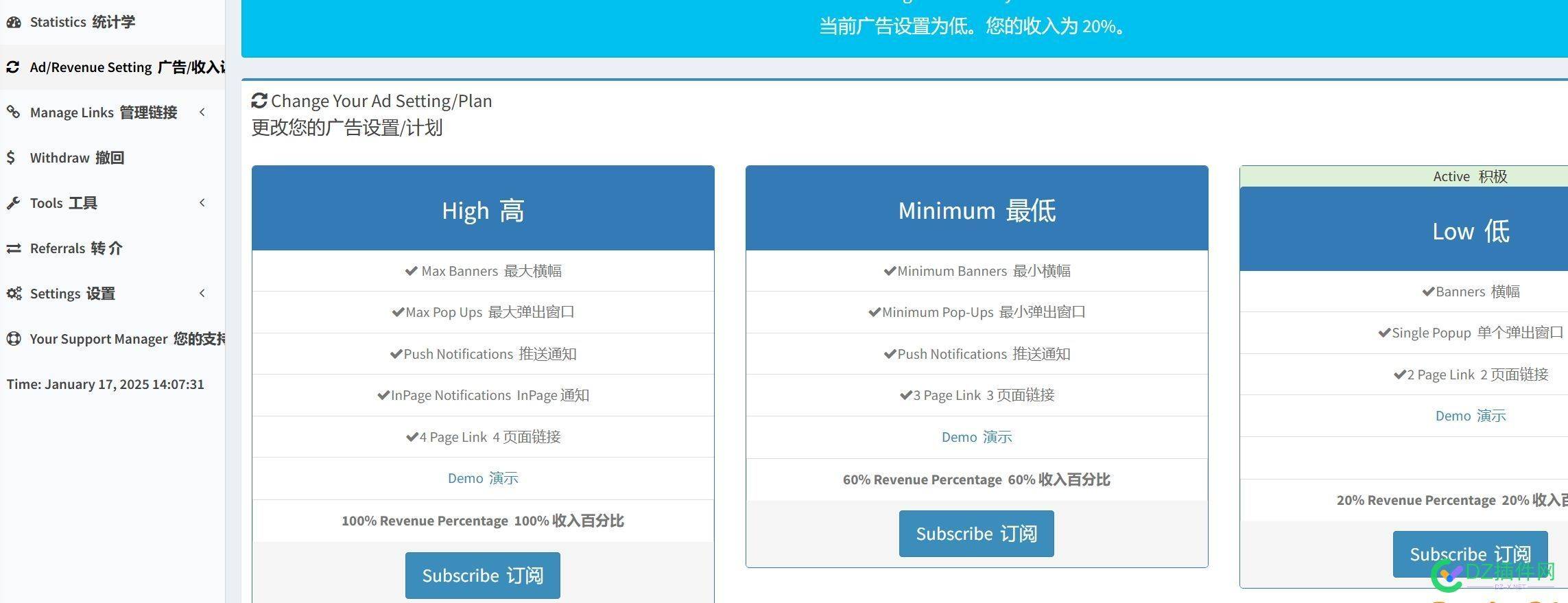This screenshot has height=603, width=1568.
Task: Open Your Support Manager menu item
Action: click(112, 339)
